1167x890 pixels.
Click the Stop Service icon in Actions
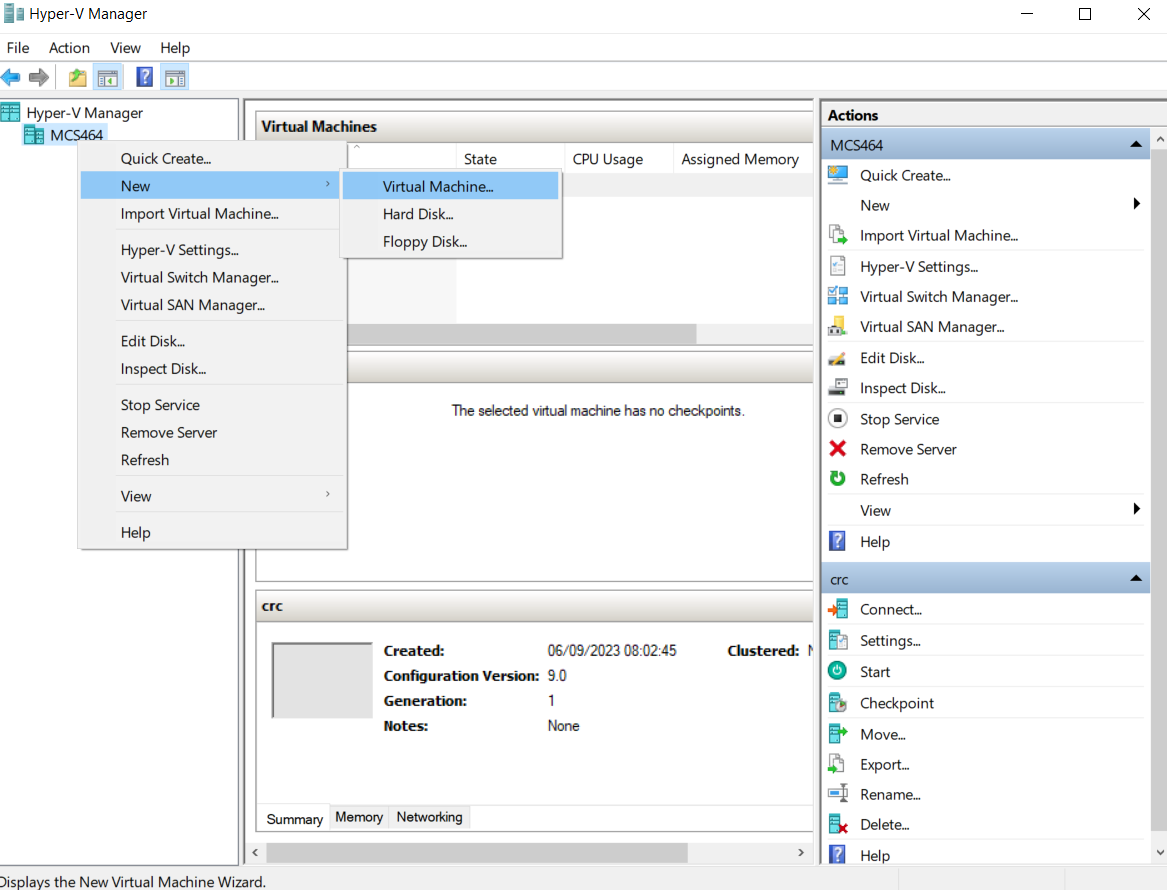[x=838, y=419]
